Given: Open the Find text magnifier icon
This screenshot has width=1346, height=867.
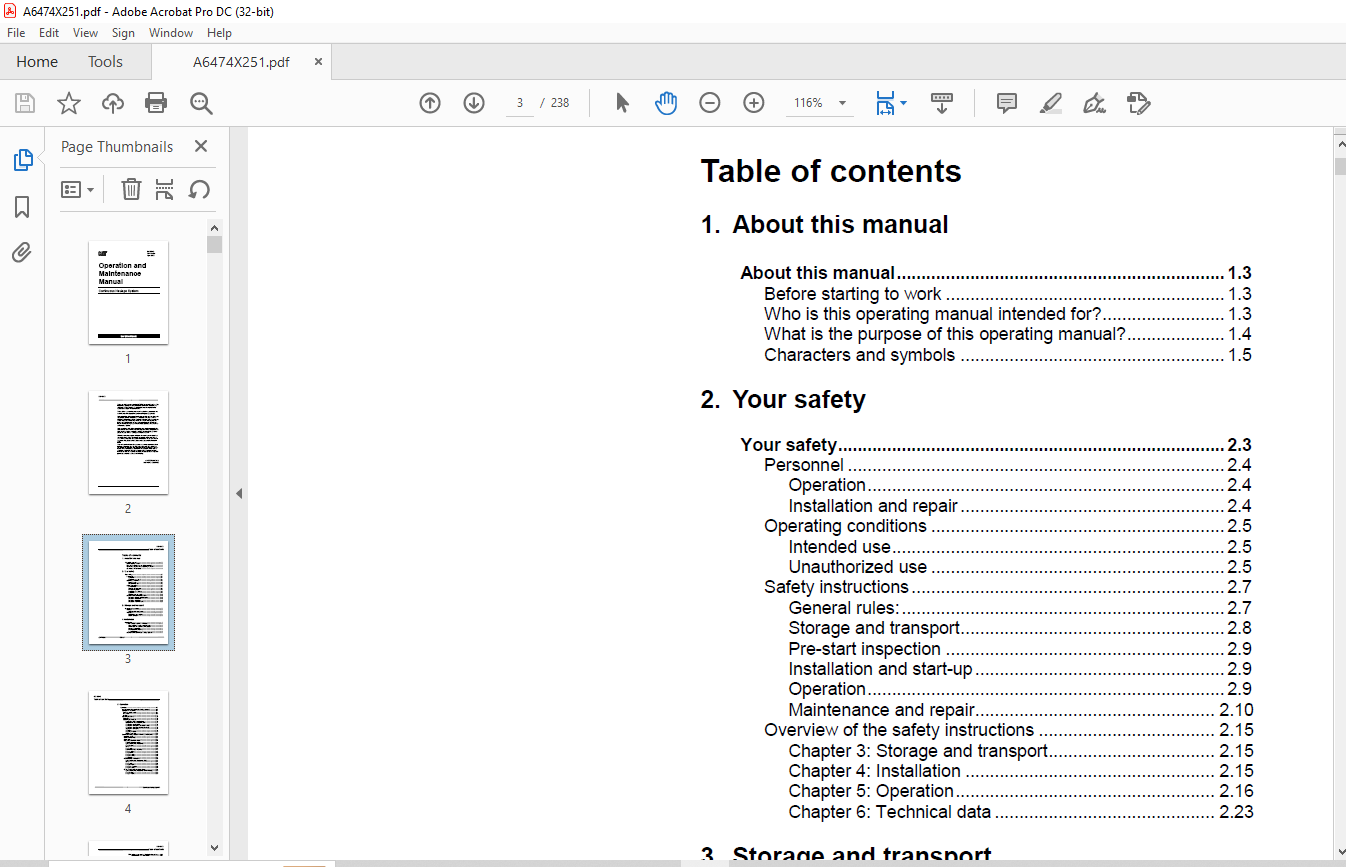Looking at the screenshot, I should pyautogui.click(x=201, y=103).
